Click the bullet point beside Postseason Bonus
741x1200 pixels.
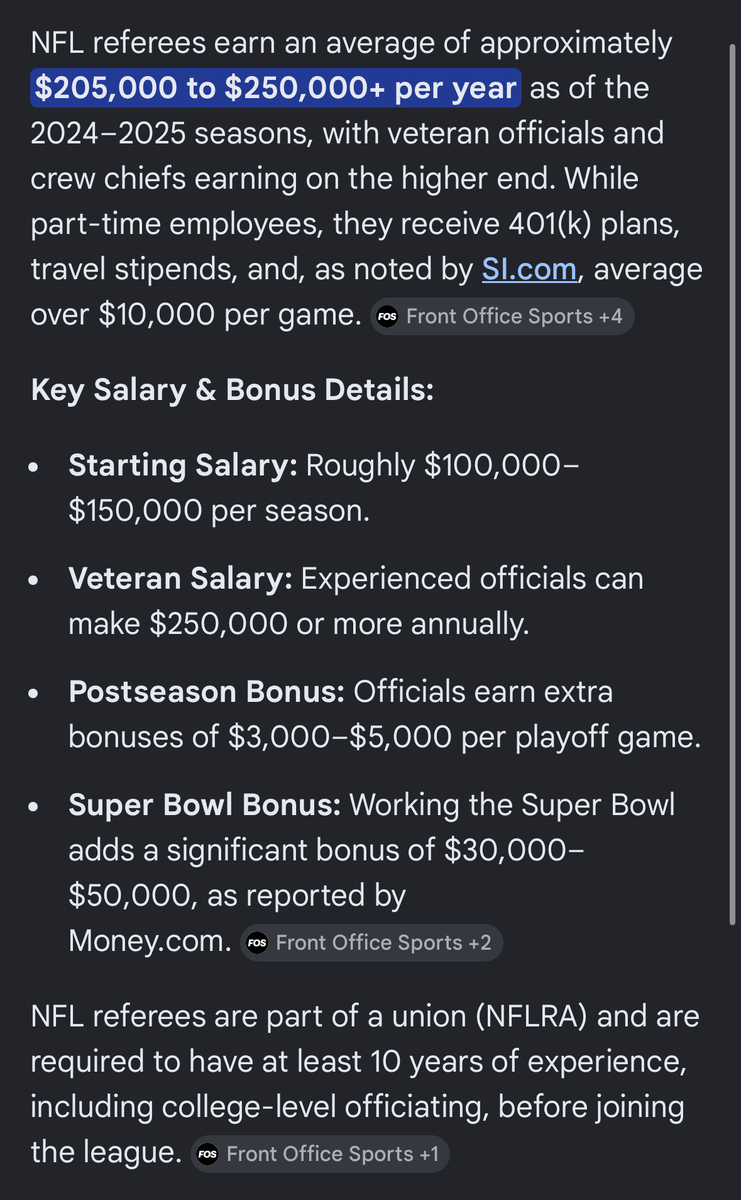point(36,694)
